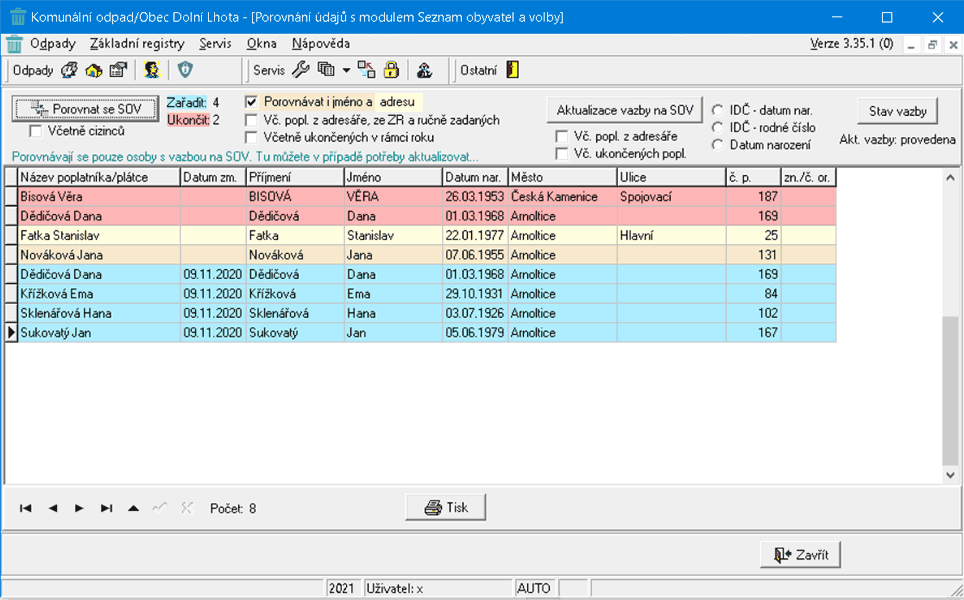Expand the dropdown arrow next to windows icon
Screen dimensions: 964x600
(346, 70)
